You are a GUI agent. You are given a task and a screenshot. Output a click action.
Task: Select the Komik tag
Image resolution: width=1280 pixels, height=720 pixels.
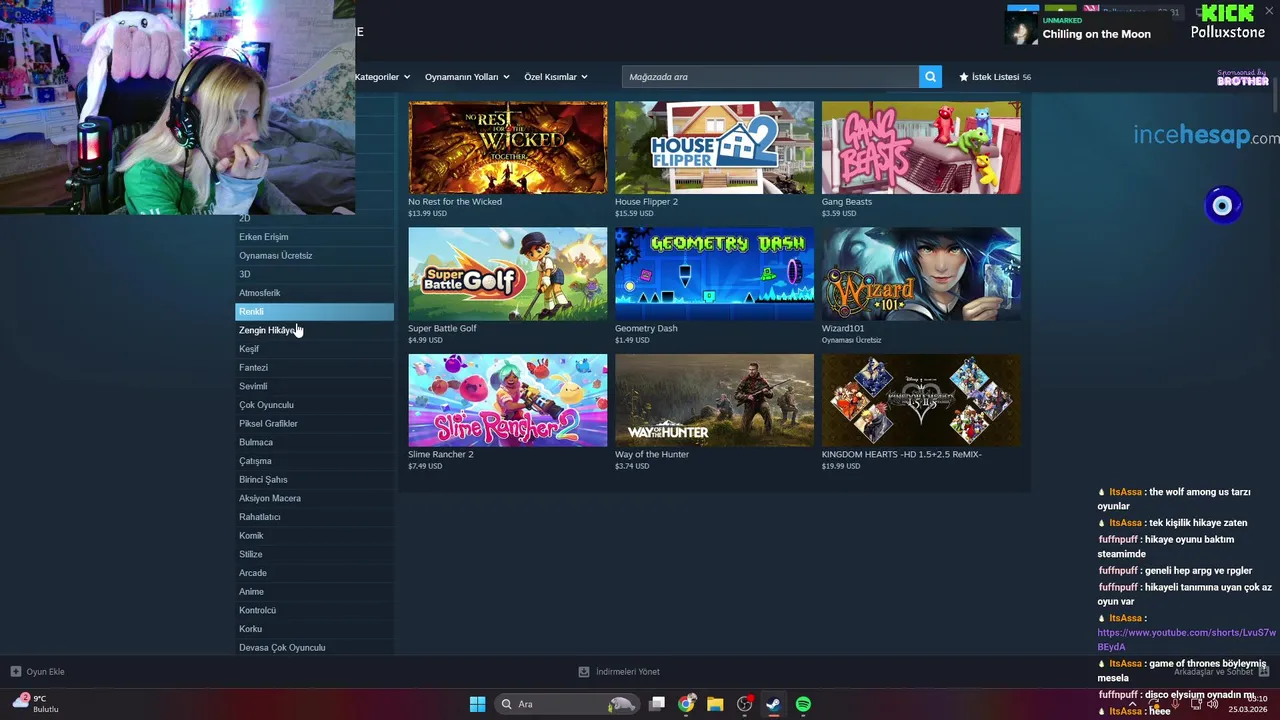click(x=314, y=536)
